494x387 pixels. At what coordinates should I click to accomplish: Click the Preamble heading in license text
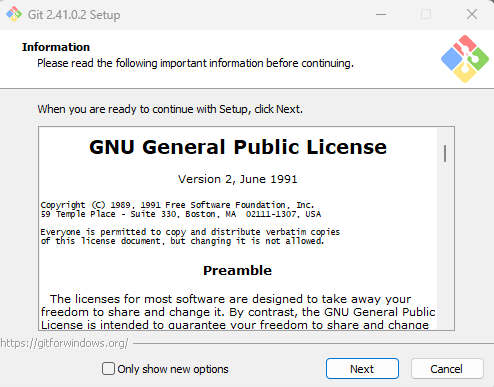(x=237, y=270)
